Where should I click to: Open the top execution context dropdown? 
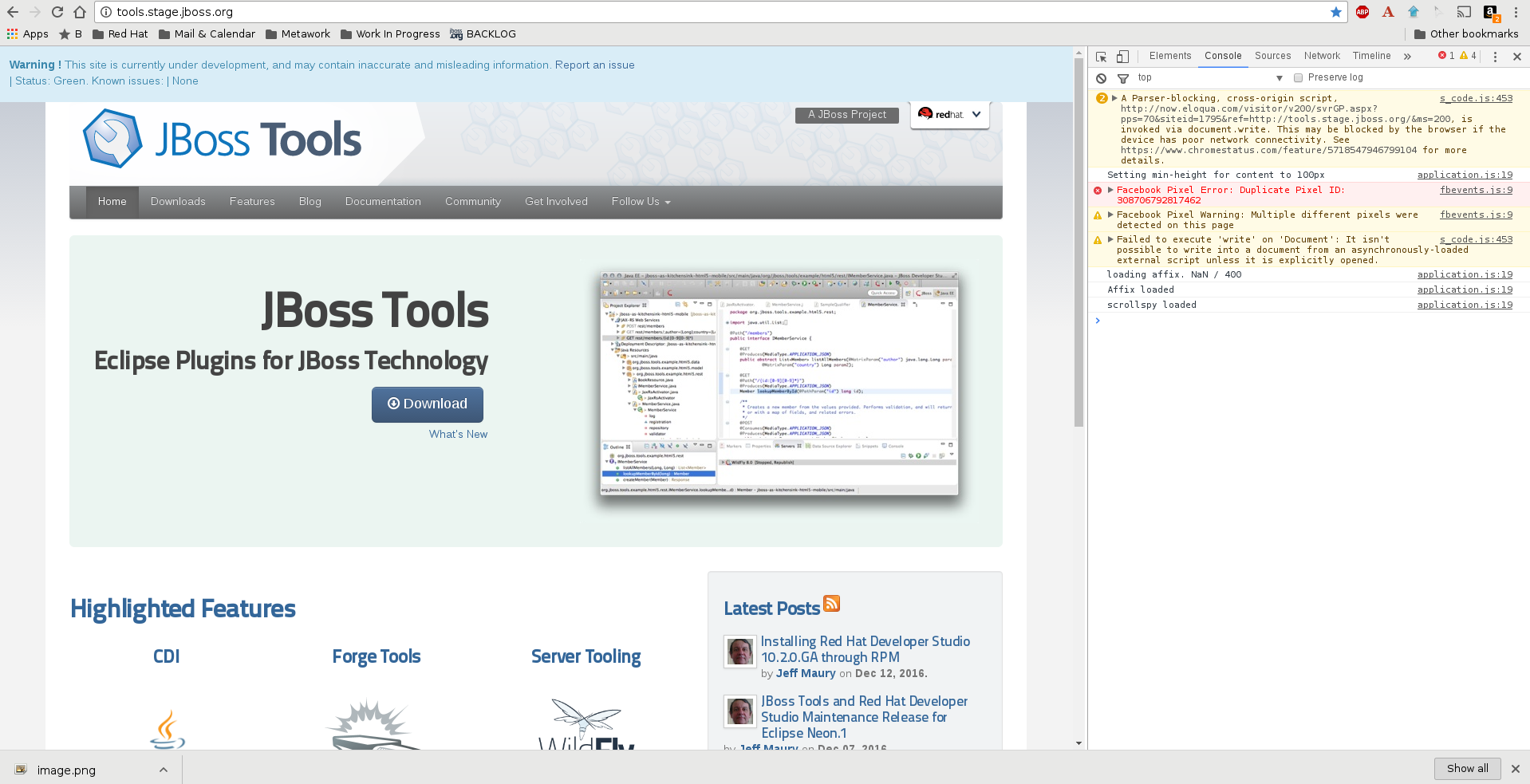1210,78
